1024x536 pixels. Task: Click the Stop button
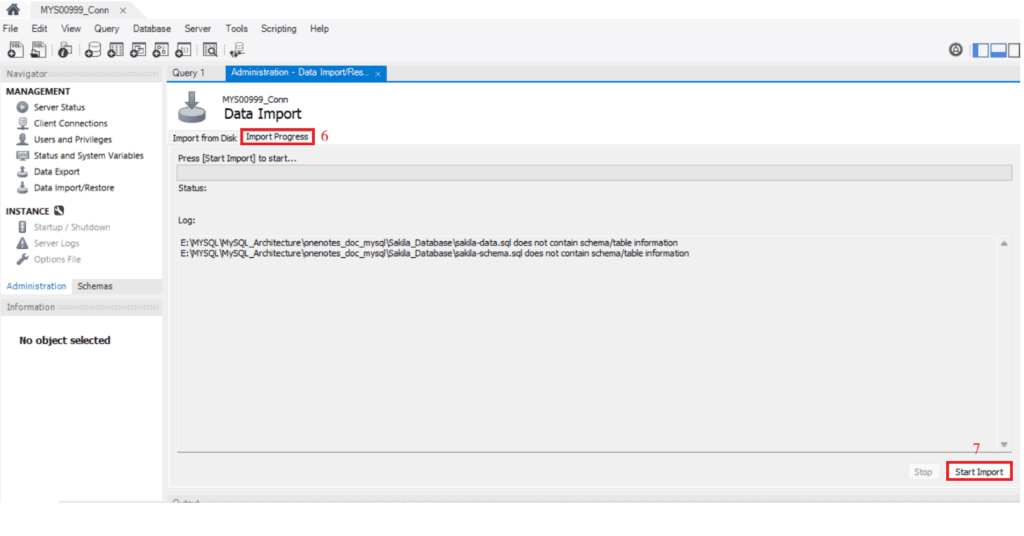click(x=923, y=471)
